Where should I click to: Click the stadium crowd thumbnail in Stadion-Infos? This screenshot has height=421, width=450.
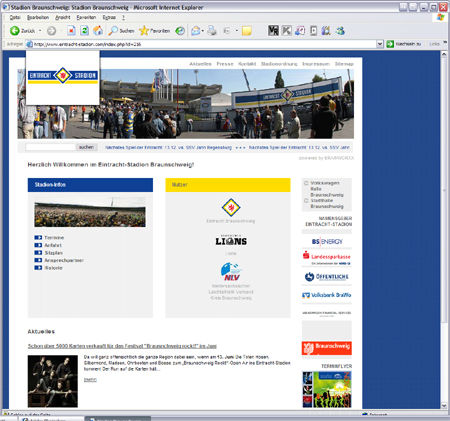coord(90,212)
